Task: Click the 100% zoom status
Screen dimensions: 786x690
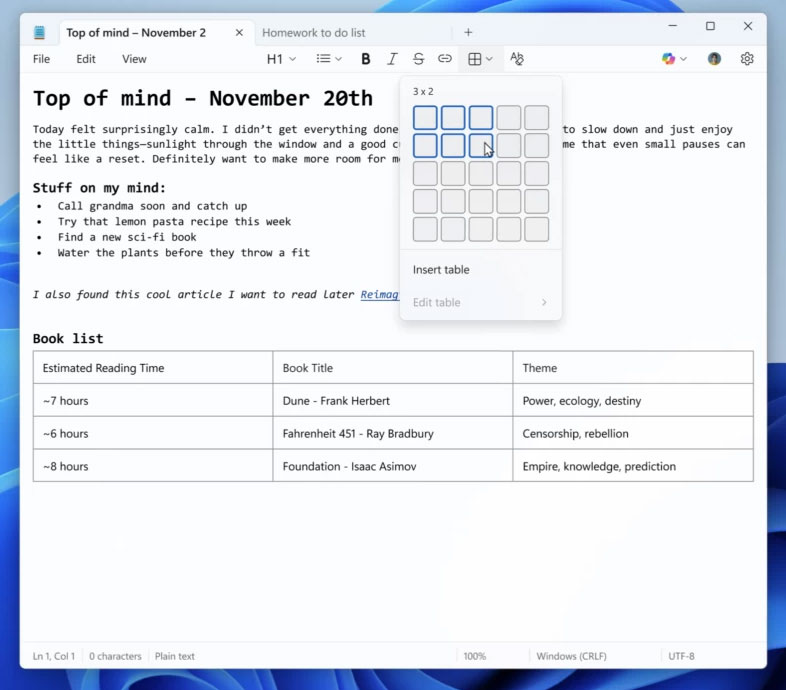Action: click(475, 656)
